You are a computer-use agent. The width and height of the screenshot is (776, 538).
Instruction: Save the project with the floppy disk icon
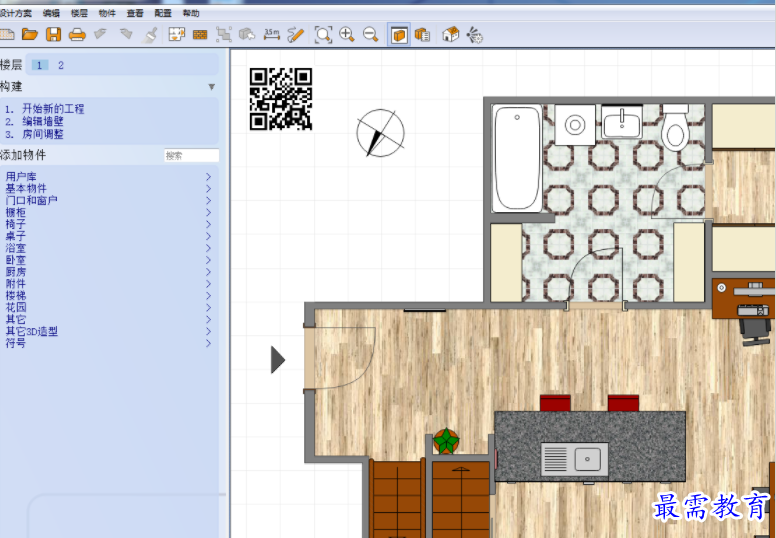pyautogui.click(x=53, y=34)
